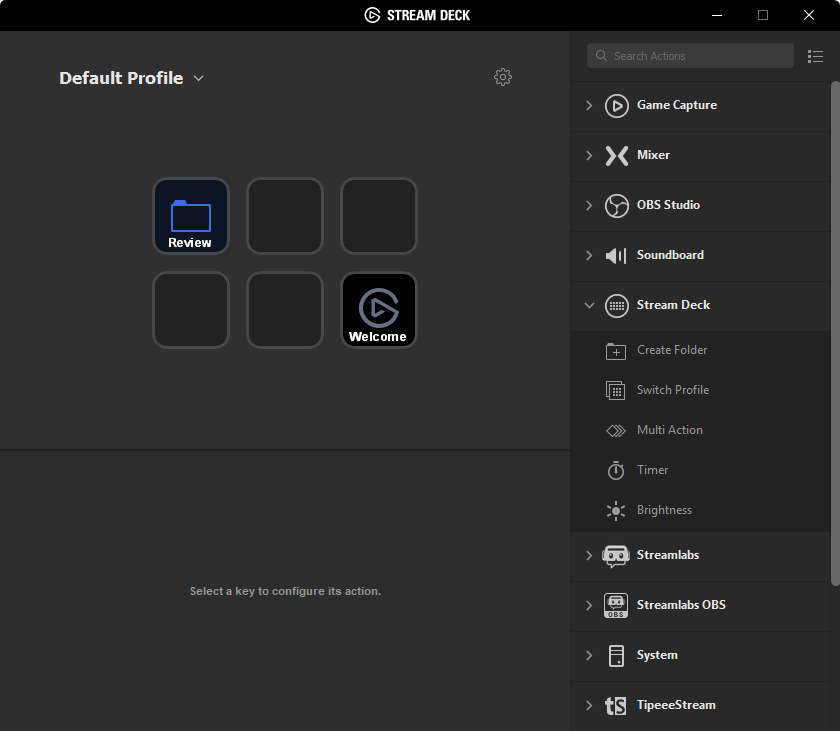Click the Mixer X icon

click(x=617, y=156)
